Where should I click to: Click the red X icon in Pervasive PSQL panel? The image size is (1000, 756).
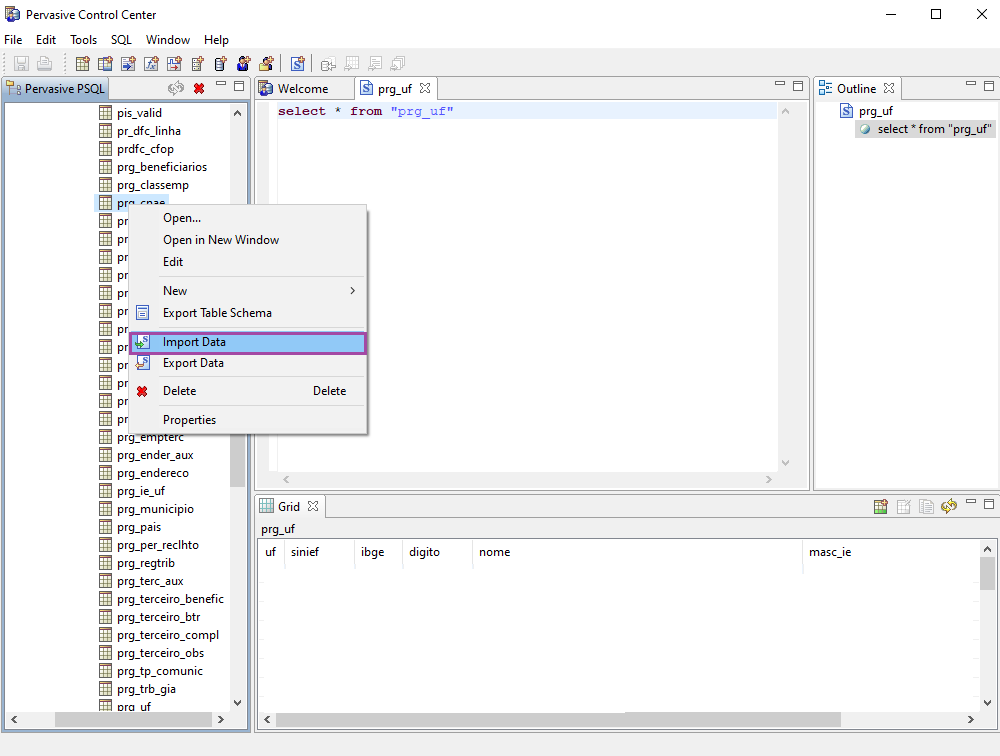(x=199, y=89)
